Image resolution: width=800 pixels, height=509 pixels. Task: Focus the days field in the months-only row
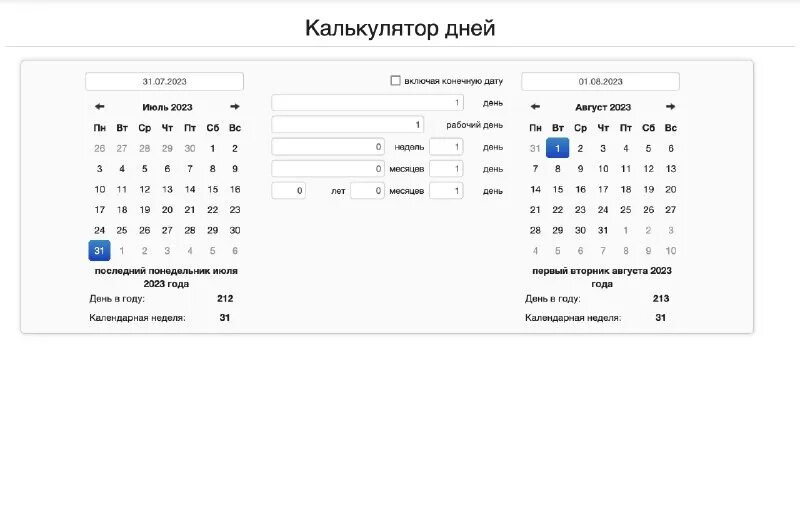pos(446,169)
